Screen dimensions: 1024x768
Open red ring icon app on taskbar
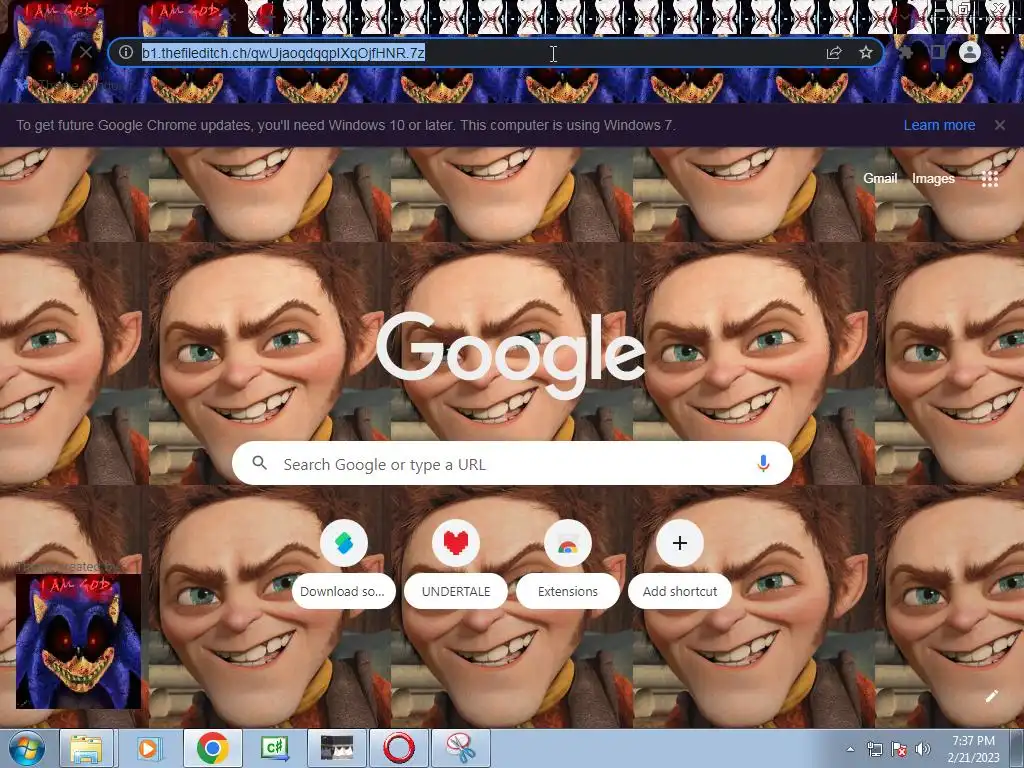pyautogui.click(x=399, y=748)
